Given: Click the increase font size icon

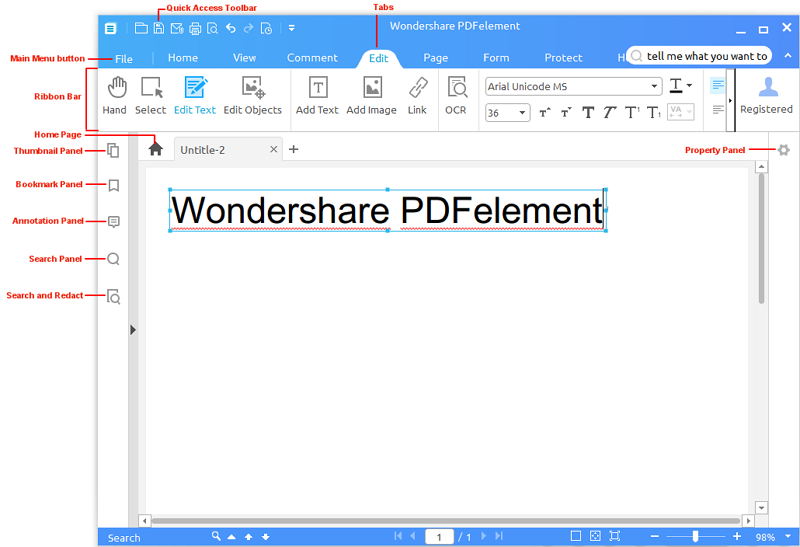Looking at the screenshot, I should (x=545, y=112).
